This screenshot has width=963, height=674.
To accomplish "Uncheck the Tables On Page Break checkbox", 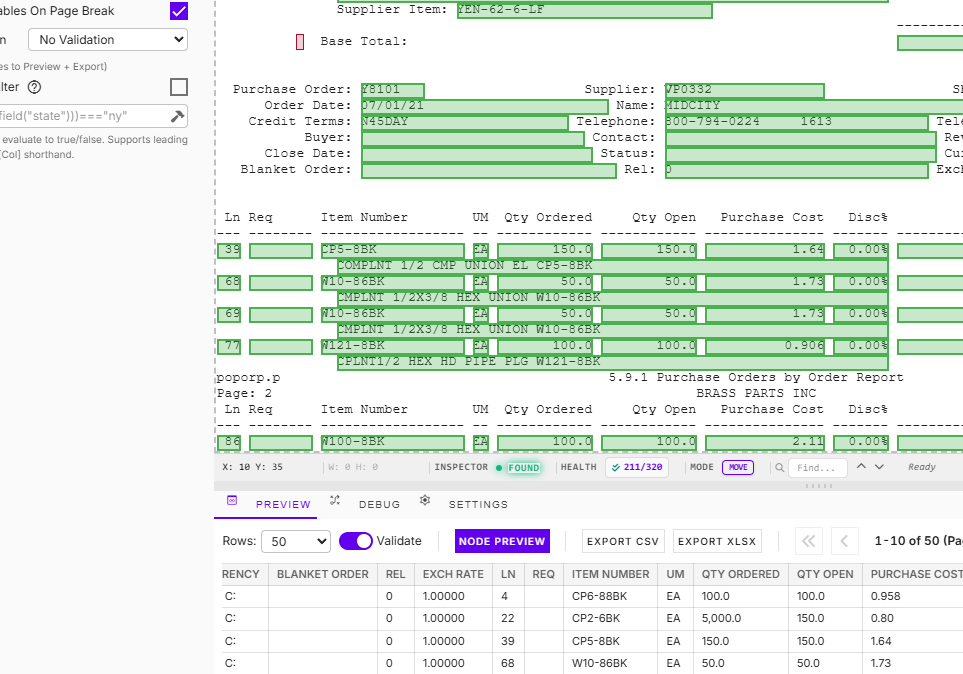I will coord(179,11).
